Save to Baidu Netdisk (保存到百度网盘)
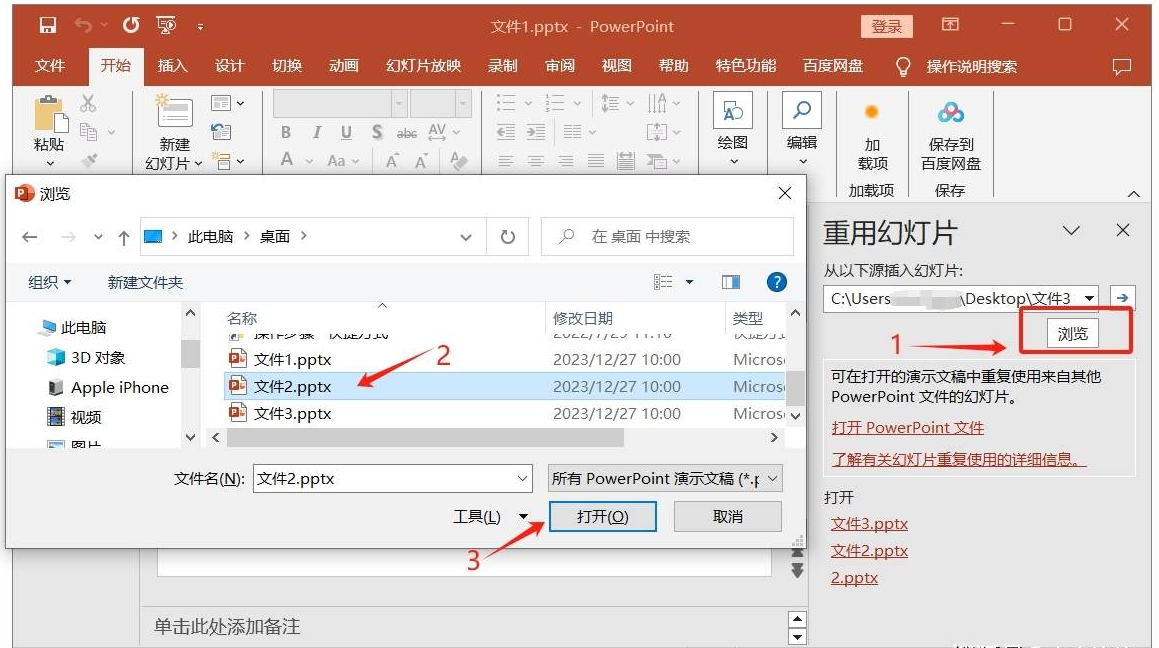Screen dimensions: 1159x648 point(951,136)
